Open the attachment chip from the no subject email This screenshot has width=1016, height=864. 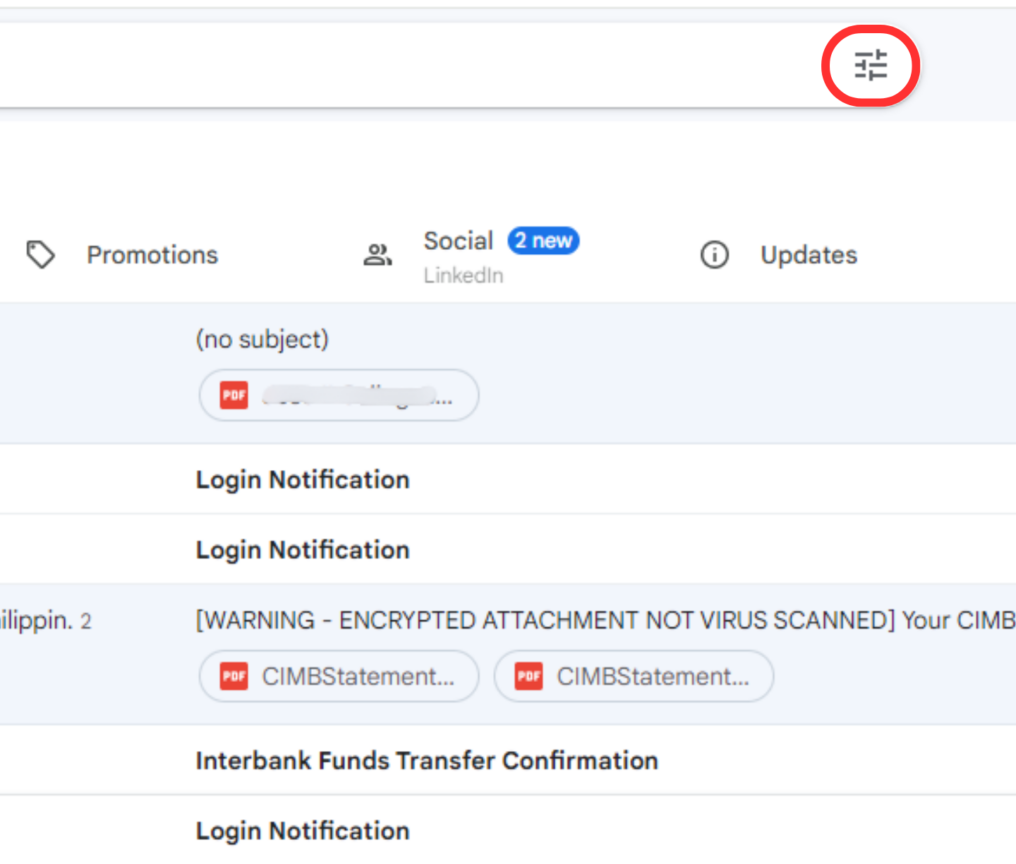tap(338, 394)
